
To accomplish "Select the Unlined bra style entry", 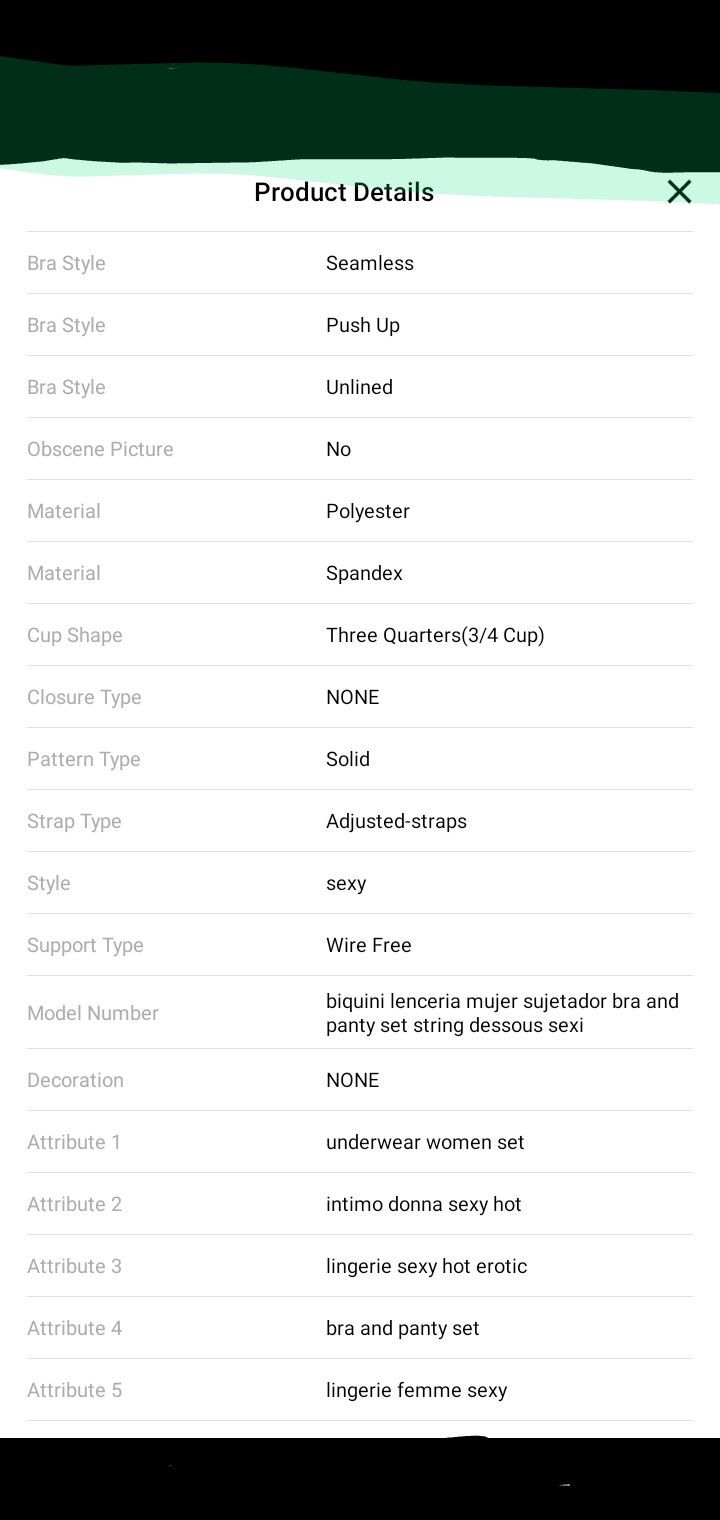I will 359,387.
